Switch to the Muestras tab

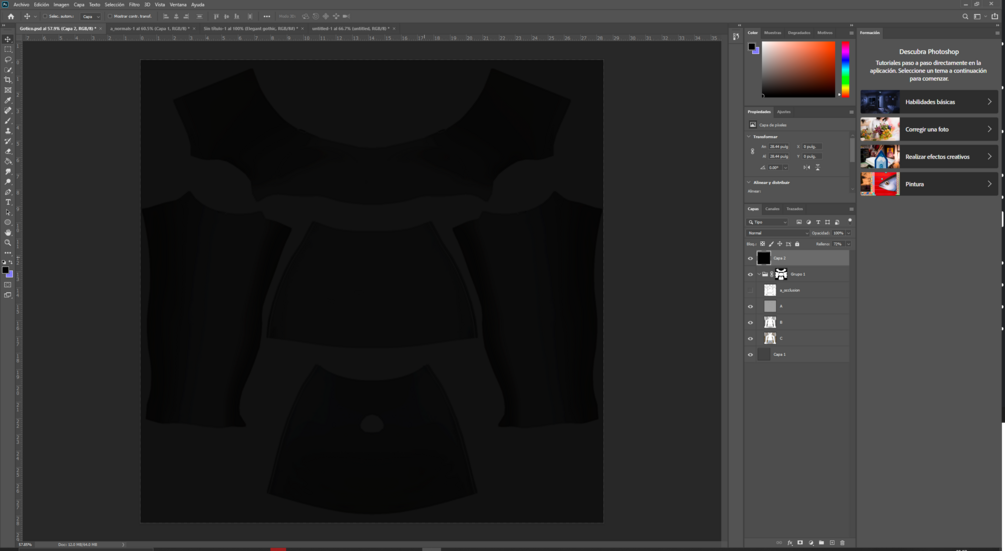tap(772, 33)
